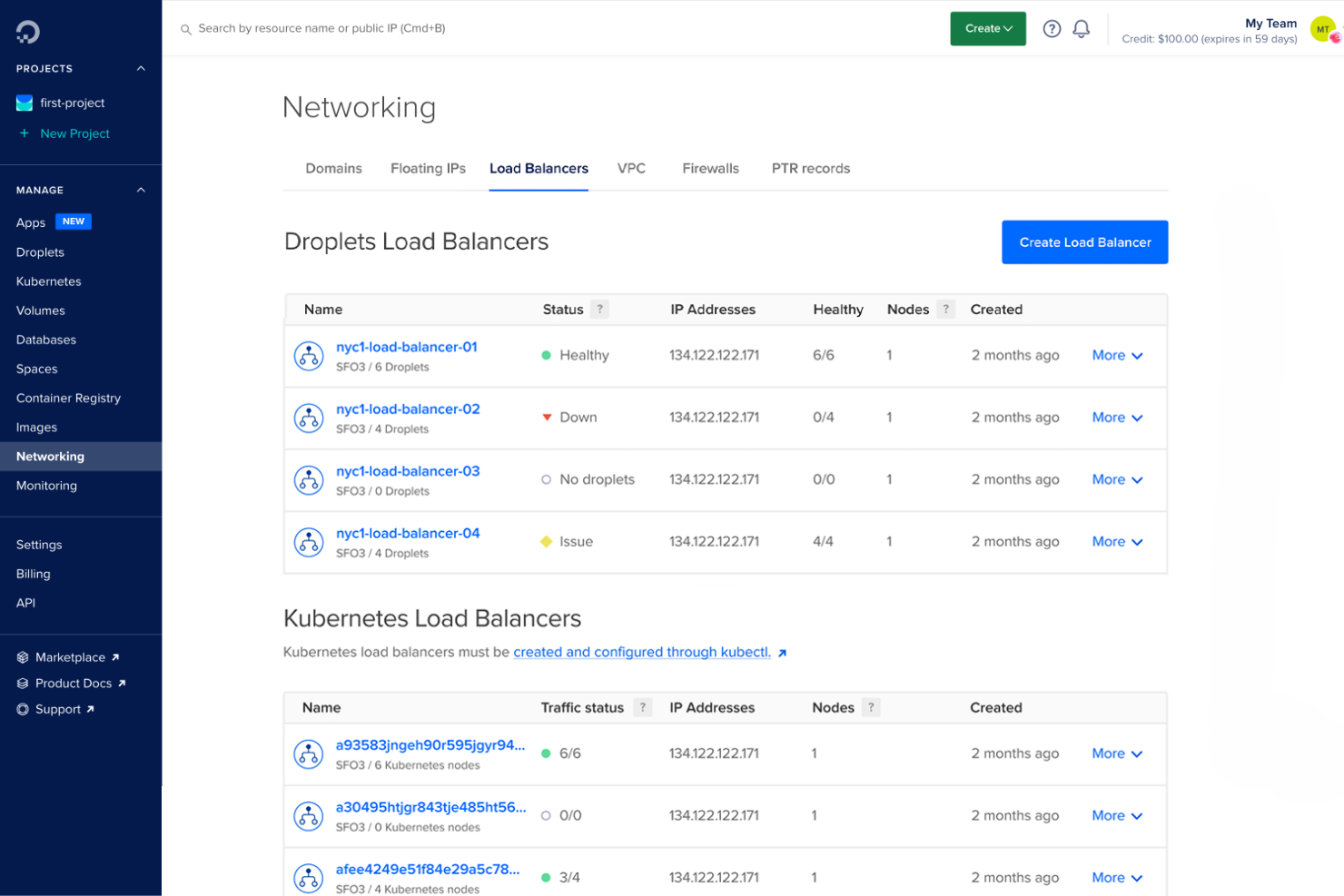Click the a30495htjgr843tje485ht56 balancer icon
Image resolution: width=1344 pixels, height=896 pixels.
point(309,816)
